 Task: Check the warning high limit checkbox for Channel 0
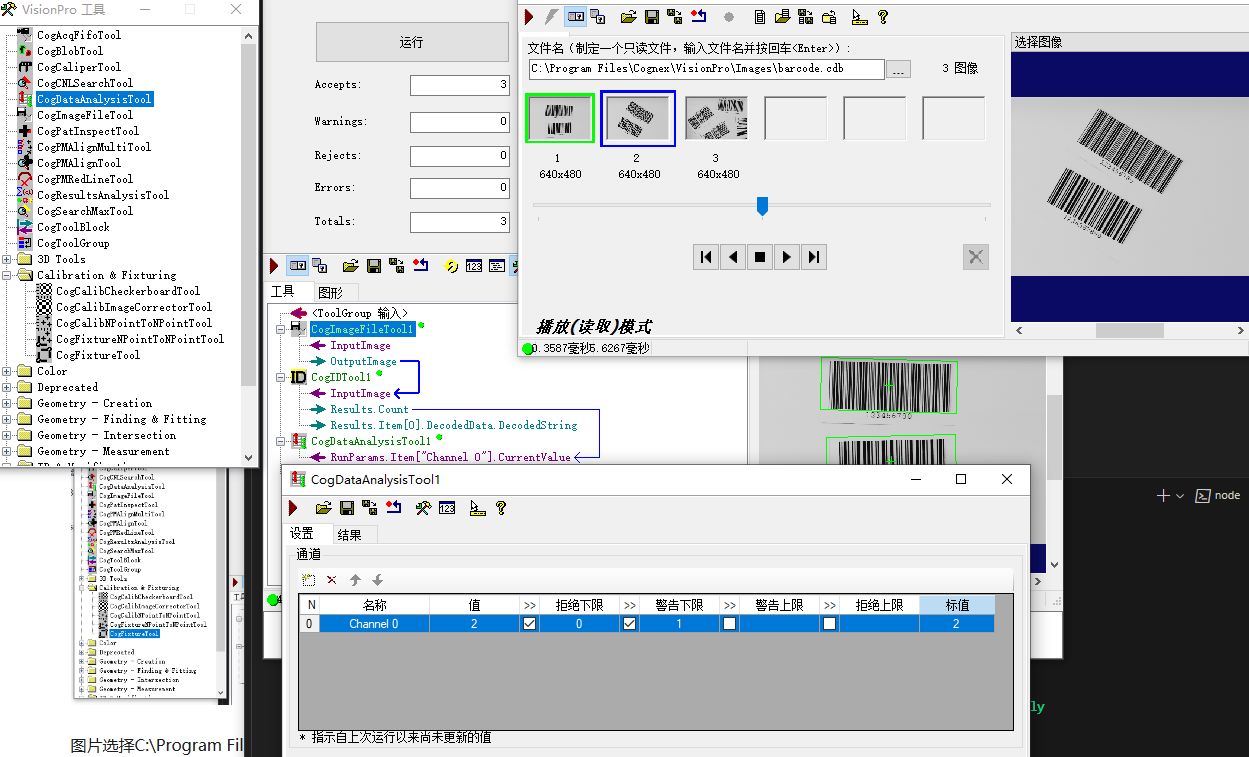tap(729, 624)
